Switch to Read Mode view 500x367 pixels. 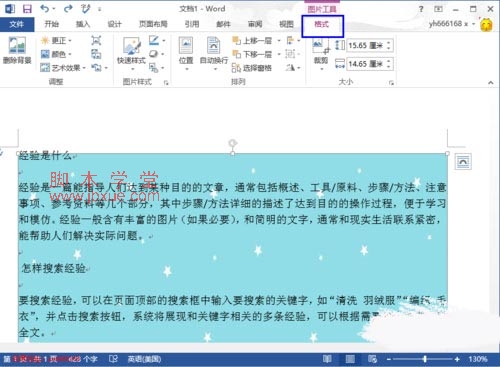(327, 359)
